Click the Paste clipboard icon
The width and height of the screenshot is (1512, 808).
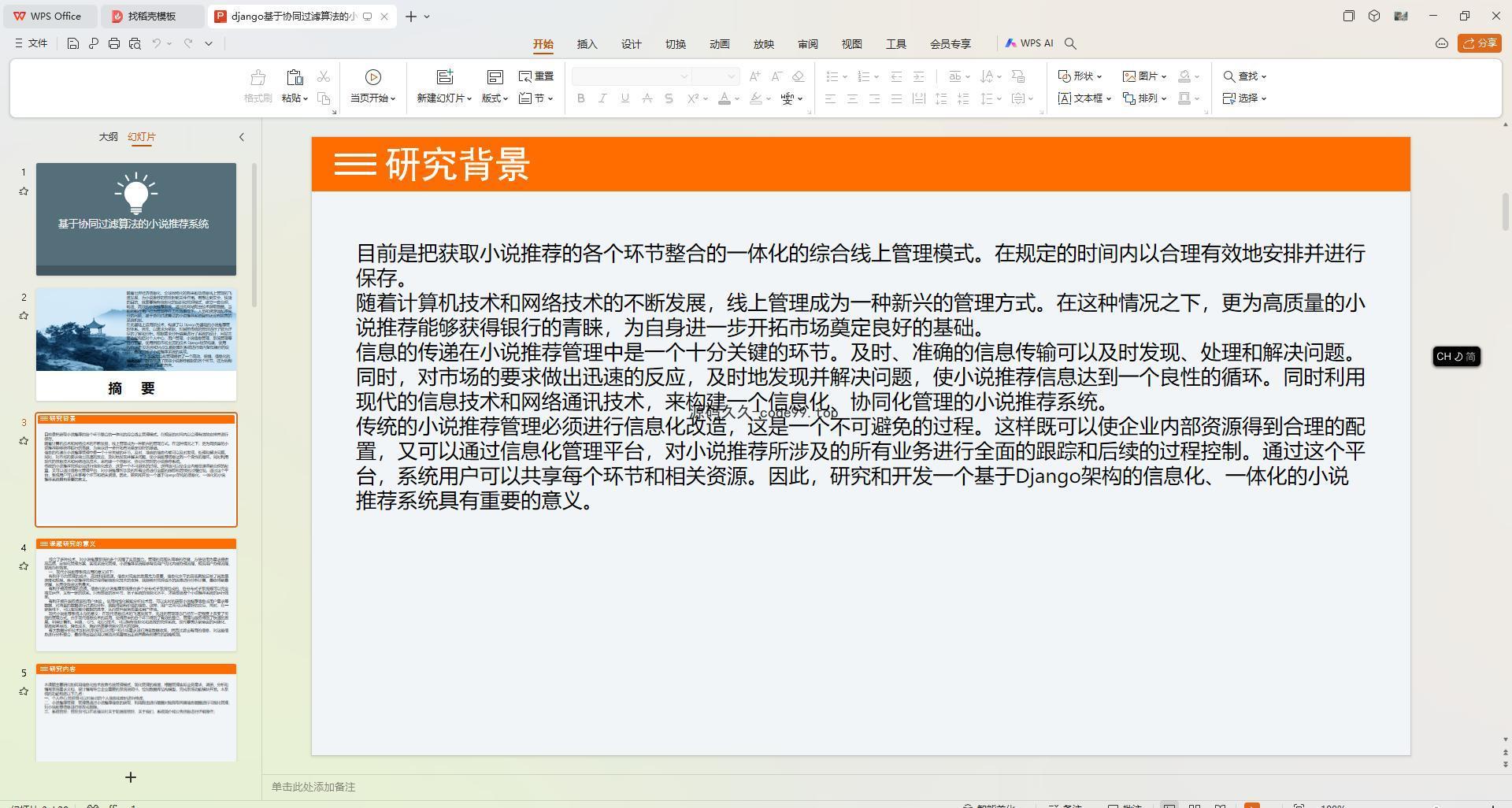(x=295, y=77)
